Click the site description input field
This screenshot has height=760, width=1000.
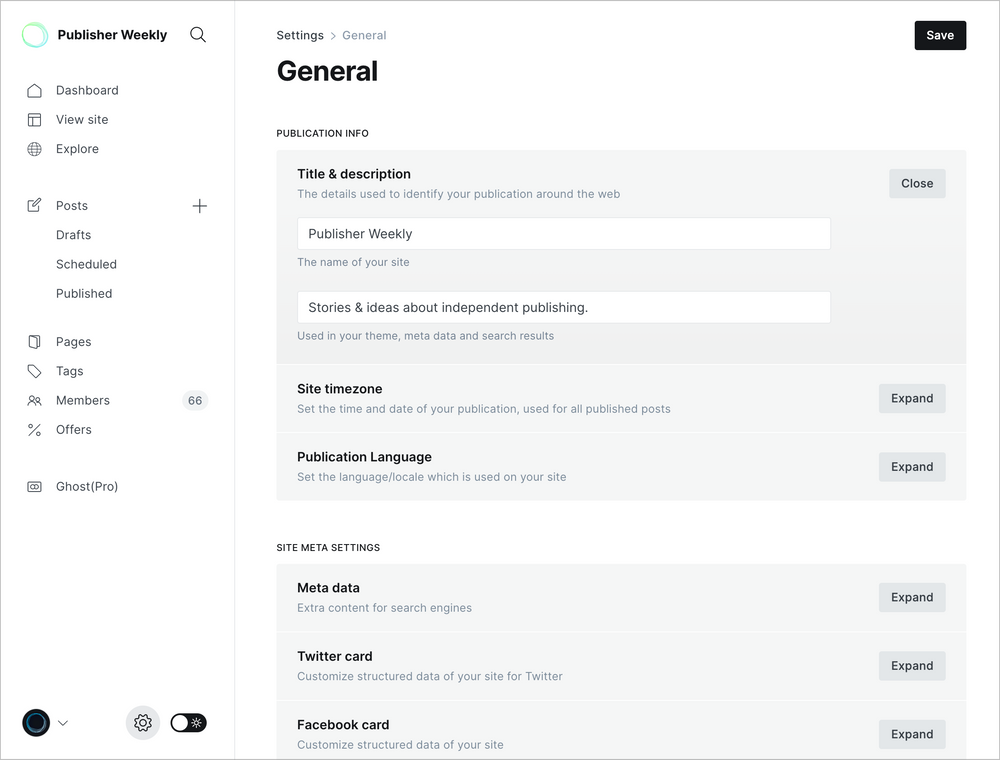(x=563, y=307)
